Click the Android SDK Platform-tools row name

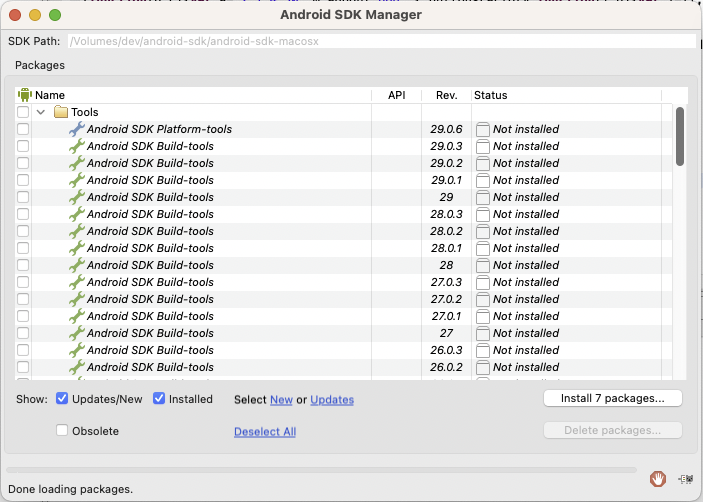[159, 129]
